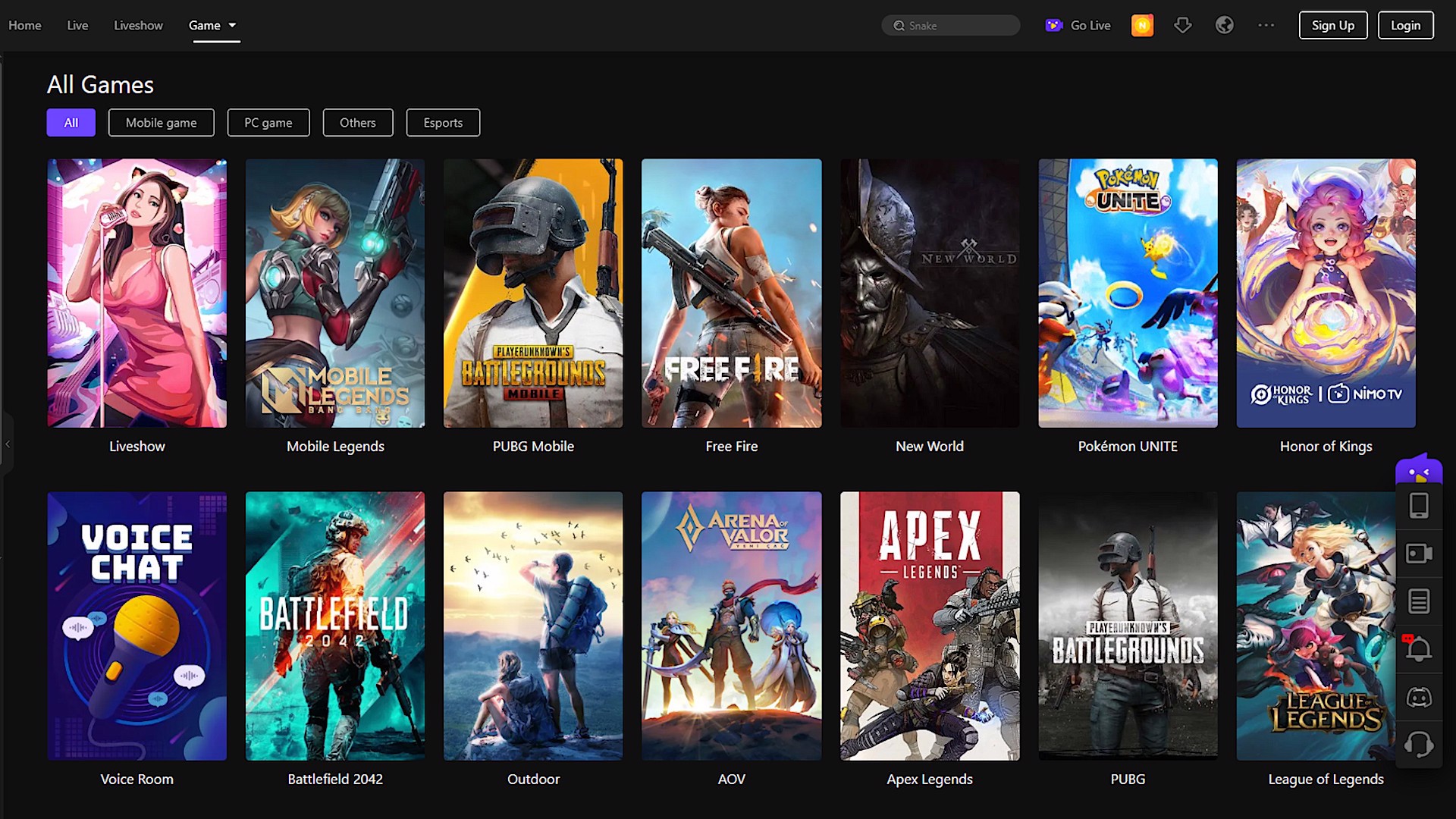The width and height of the screenshot is (1456, 819).
Task: Open the Liveshow category cover thumbnail
Action: click(x=136, y=293)
